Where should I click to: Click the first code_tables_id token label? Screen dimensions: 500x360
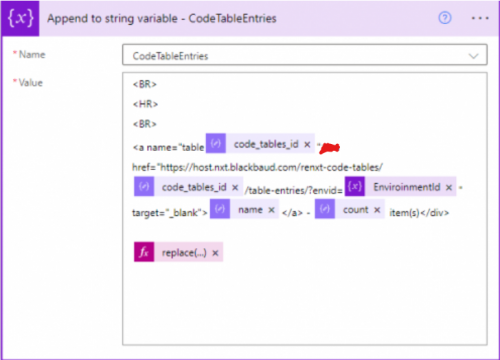point(266,144)
